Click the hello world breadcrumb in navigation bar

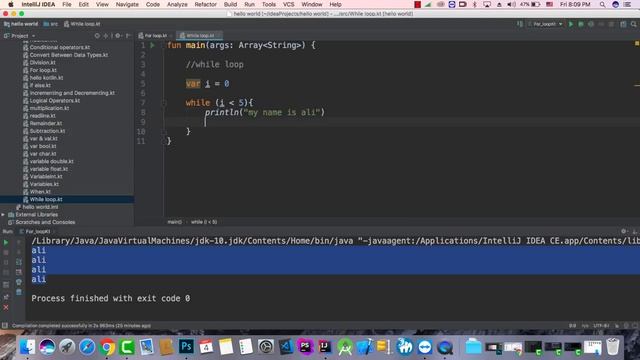pyautogui.click(x=21, y=24)
